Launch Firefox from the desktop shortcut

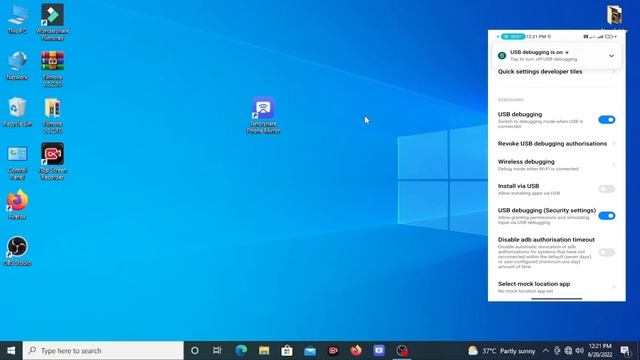point(17,204)
